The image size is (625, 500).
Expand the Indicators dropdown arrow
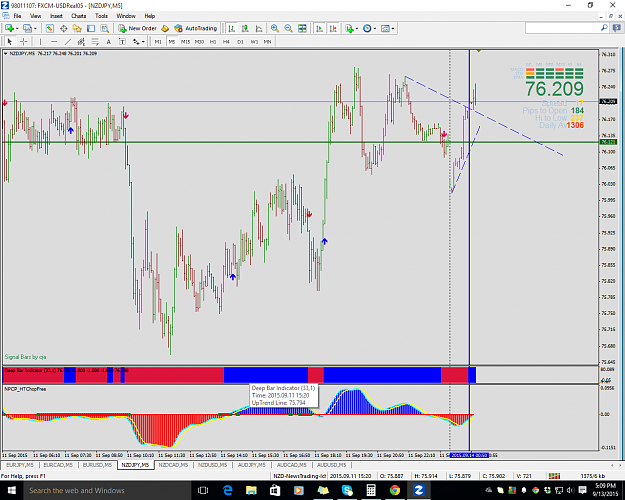coord(356,28)
